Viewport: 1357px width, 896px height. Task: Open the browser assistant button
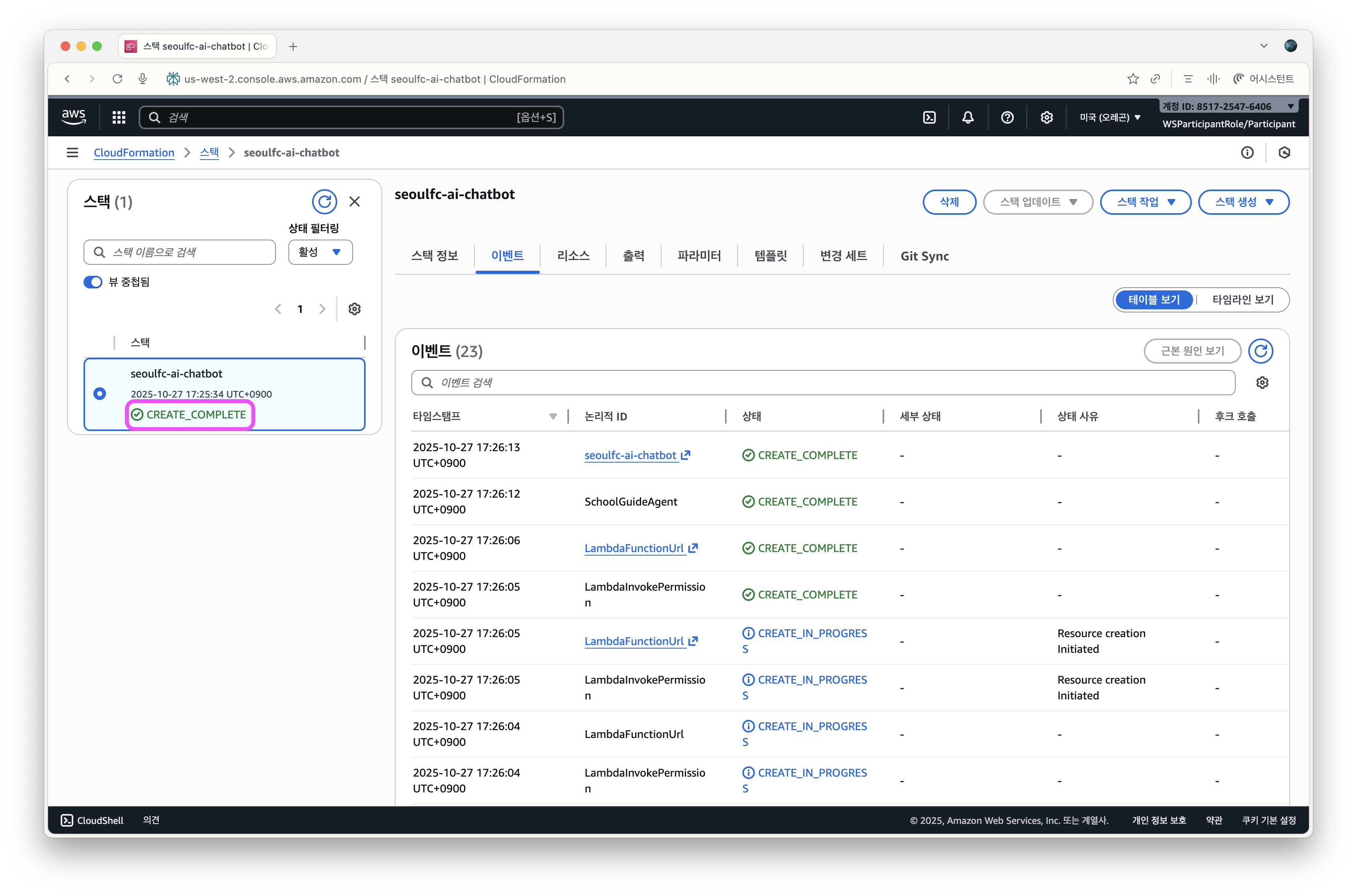[1263, 79]
